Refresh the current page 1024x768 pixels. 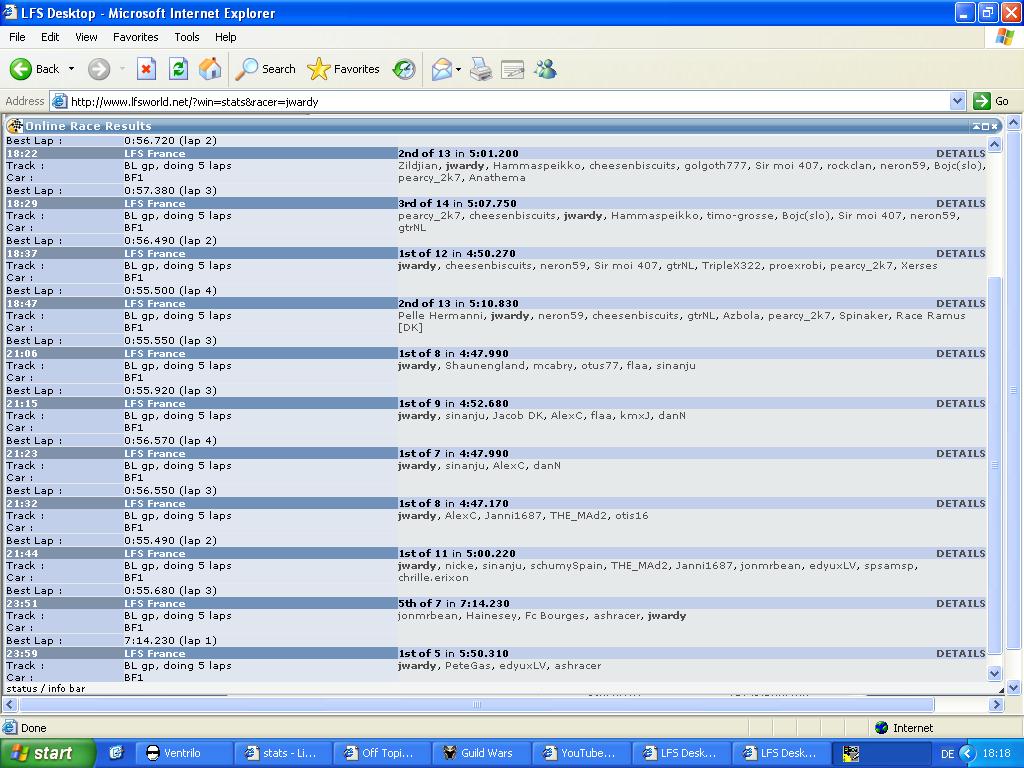pos(178,69)
